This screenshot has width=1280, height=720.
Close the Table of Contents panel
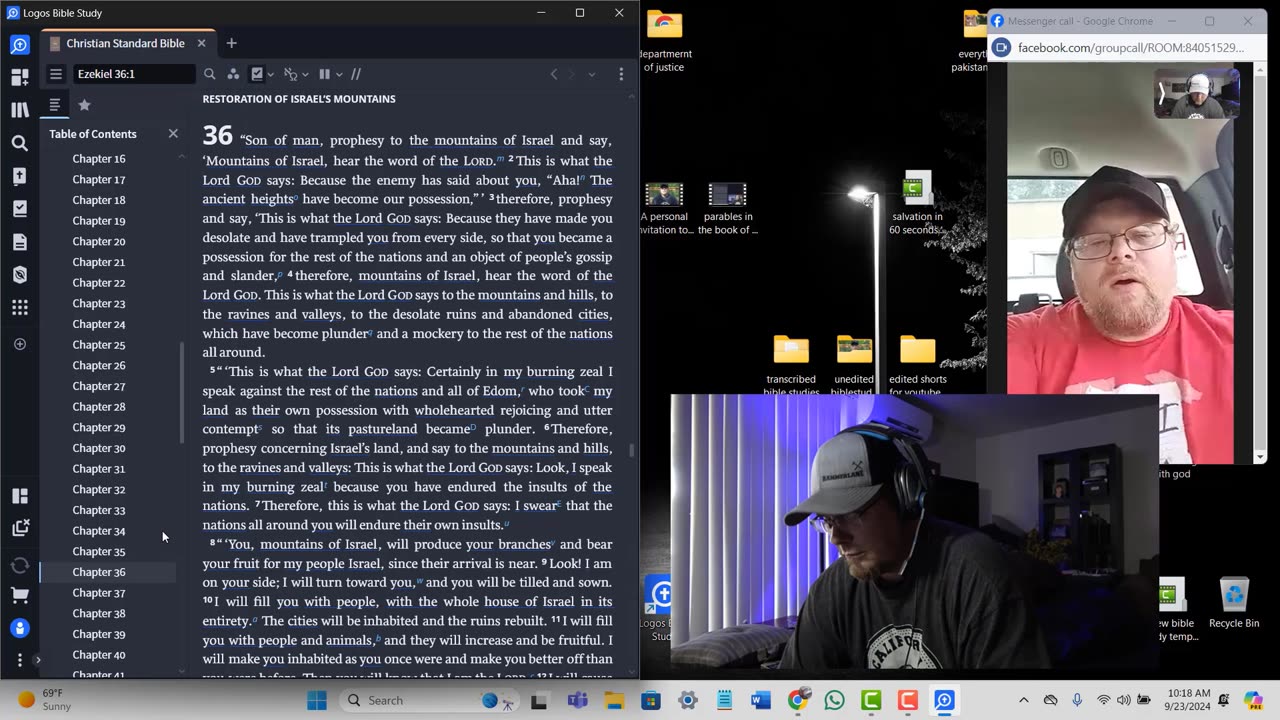173,133
